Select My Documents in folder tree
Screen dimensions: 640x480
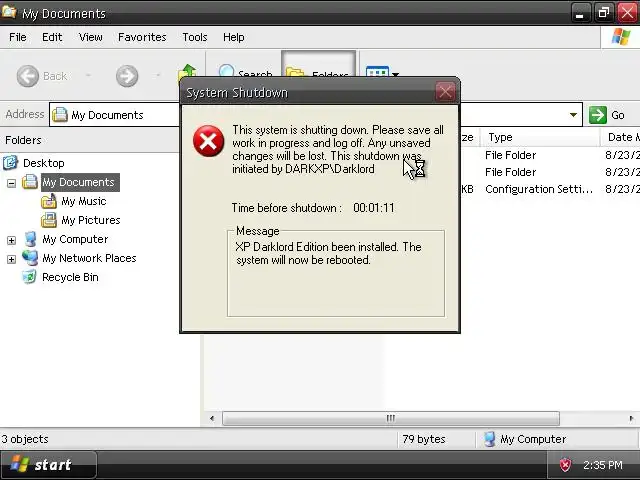pos(80,182)
